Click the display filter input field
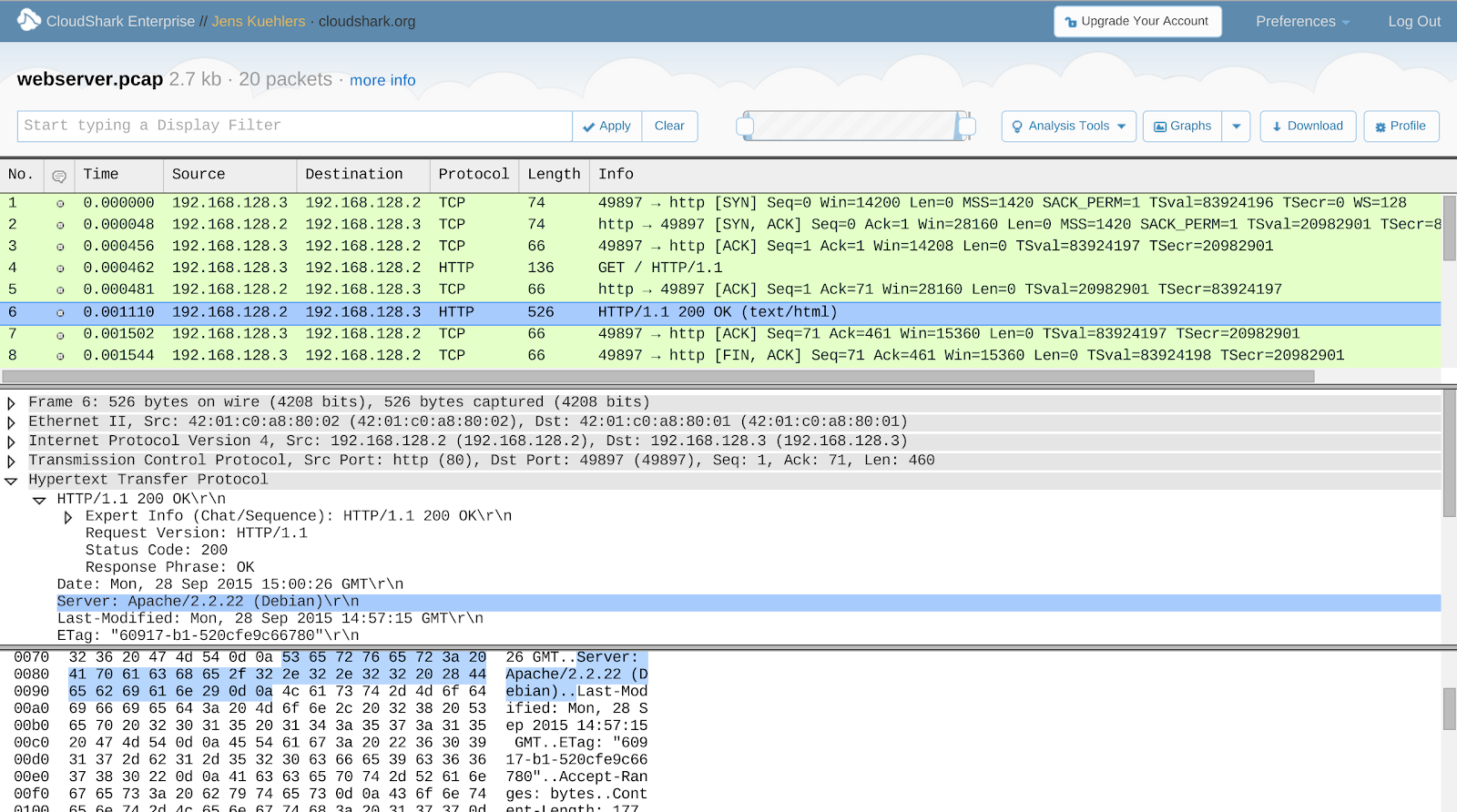Image resolution: width=1457 pixels, height=812 pixels. 294,127
